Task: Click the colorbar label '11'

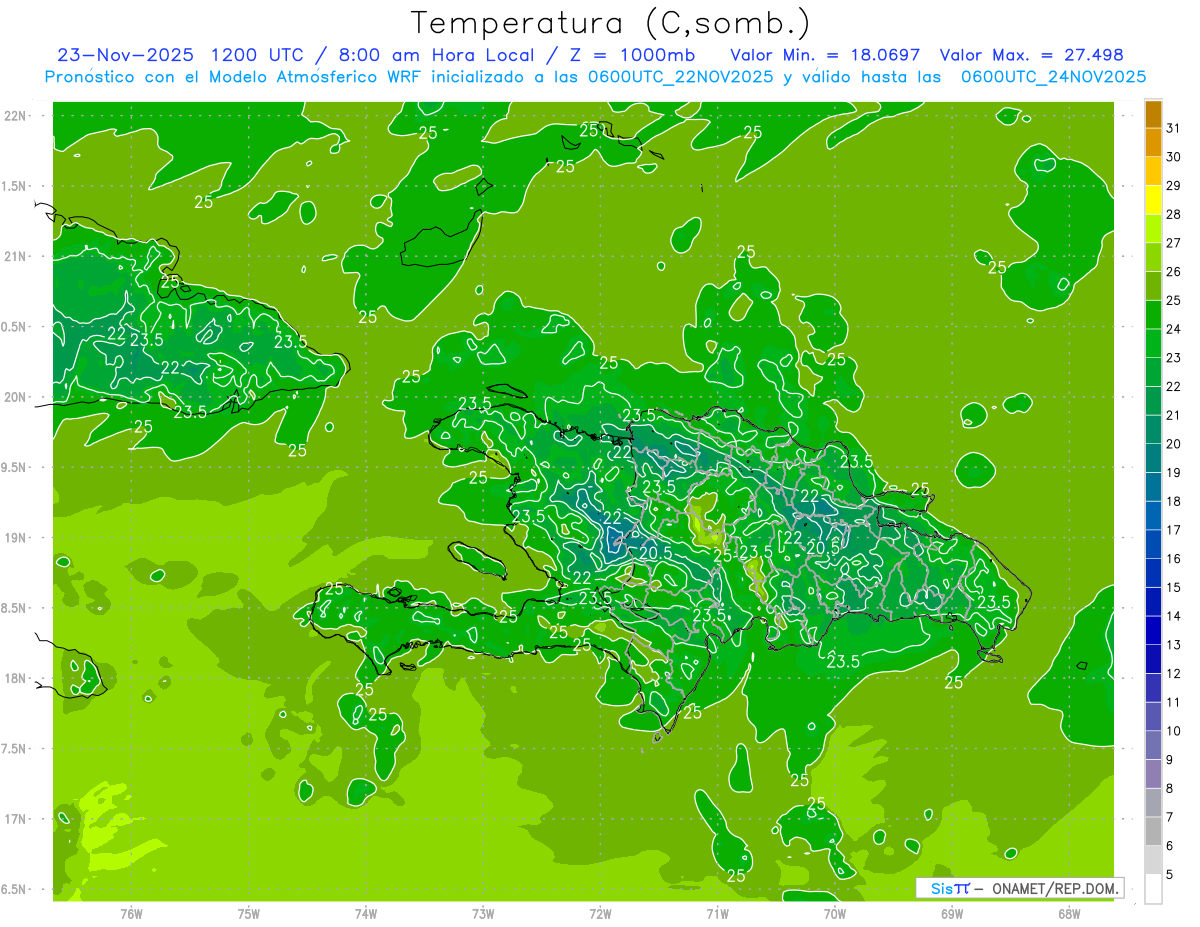Action: pyautogui.click(x=1174, y=702)
